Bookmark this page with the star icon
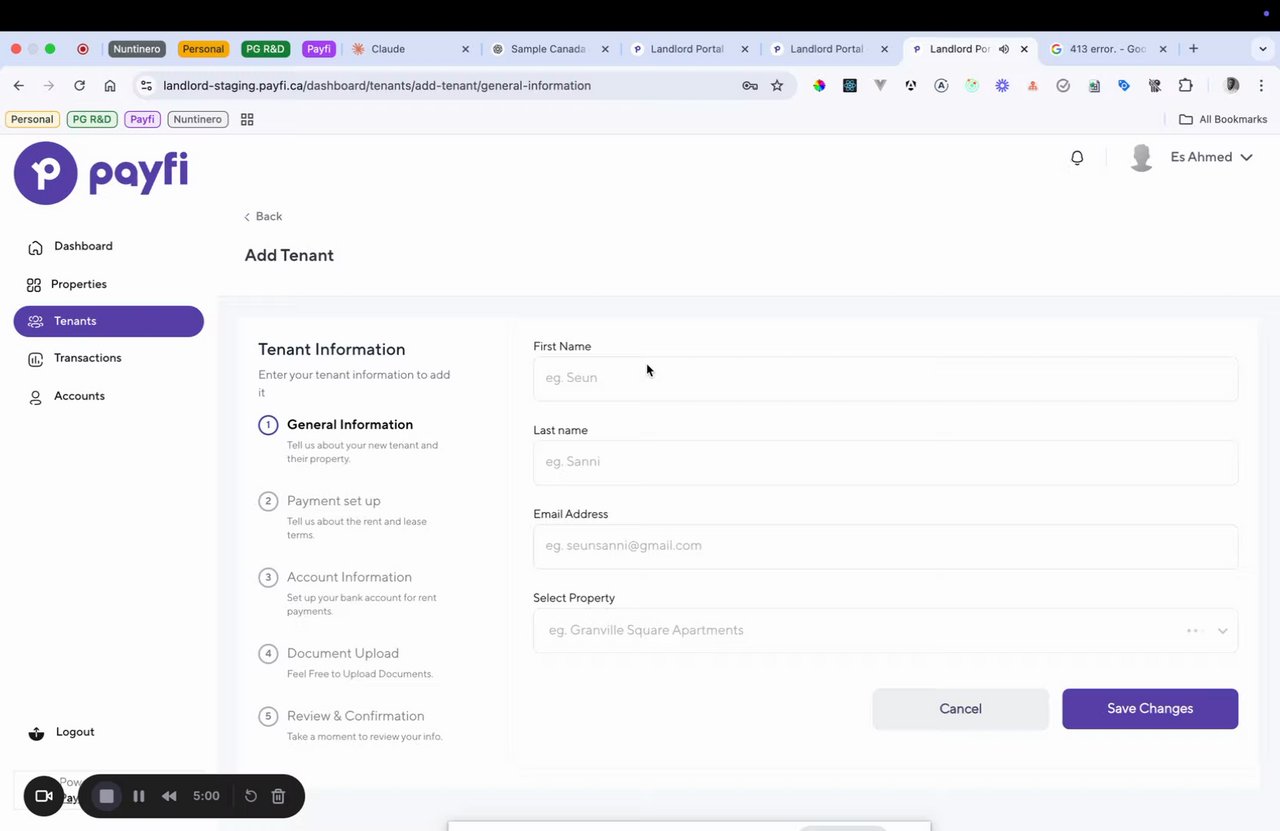 [x=777, y=86]
